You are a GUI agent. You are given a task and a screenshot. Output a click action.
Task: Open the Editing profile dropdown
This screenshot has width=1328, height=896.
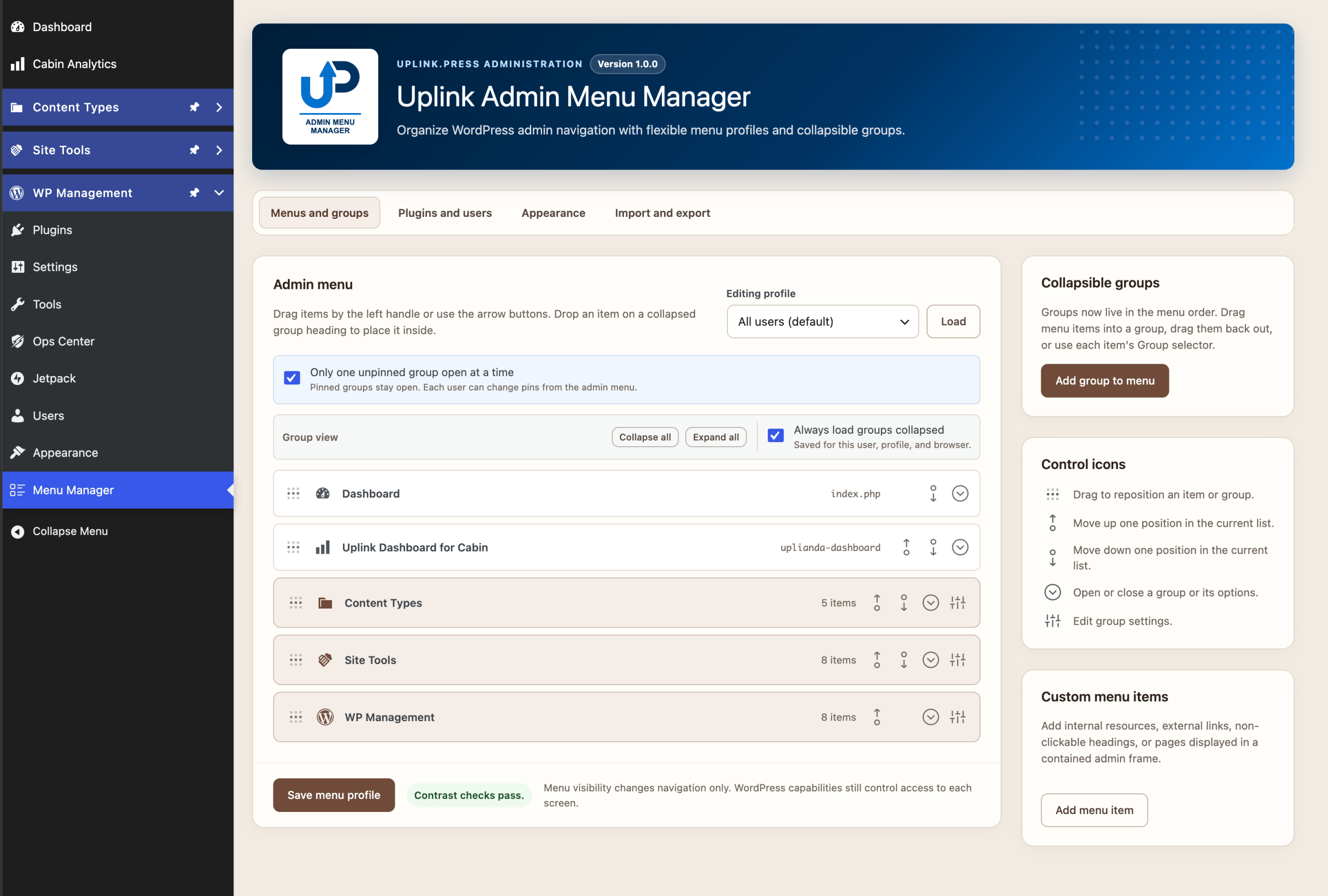point(823,322)
